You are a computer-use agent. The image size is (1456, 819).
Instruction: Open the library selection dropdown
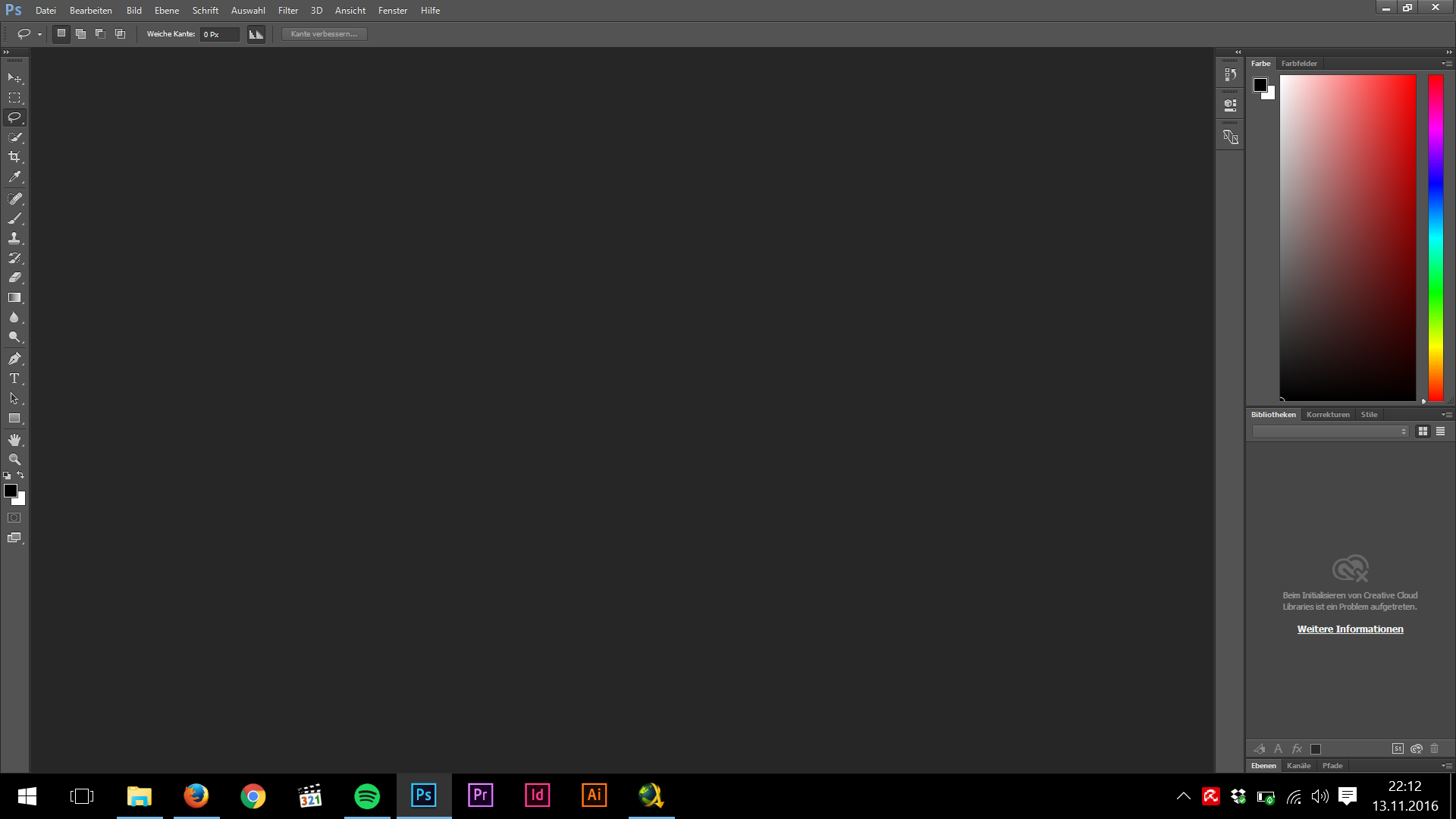1330,431
